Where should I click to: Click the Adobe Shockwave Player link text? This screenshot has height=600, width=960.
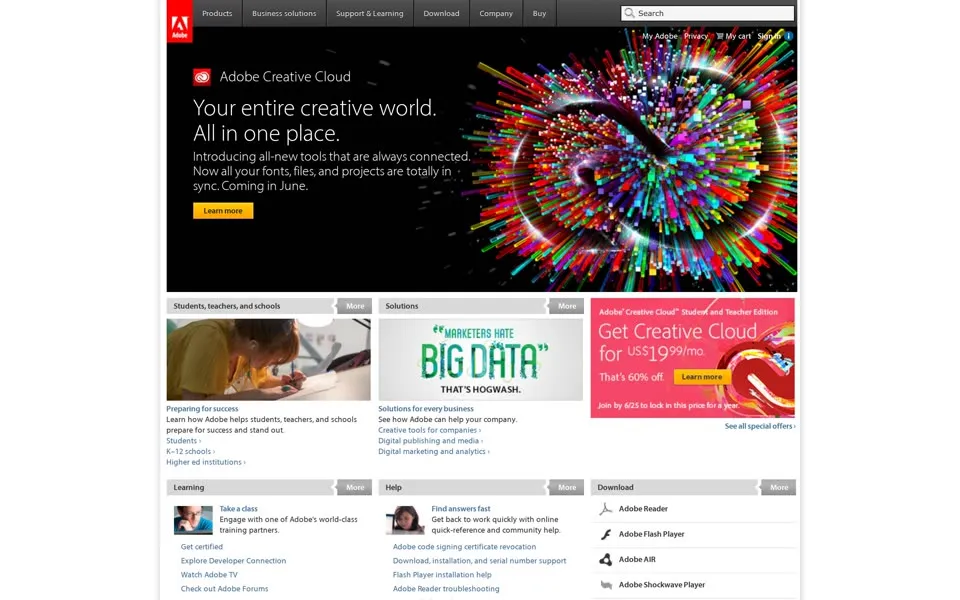[662, 585]
